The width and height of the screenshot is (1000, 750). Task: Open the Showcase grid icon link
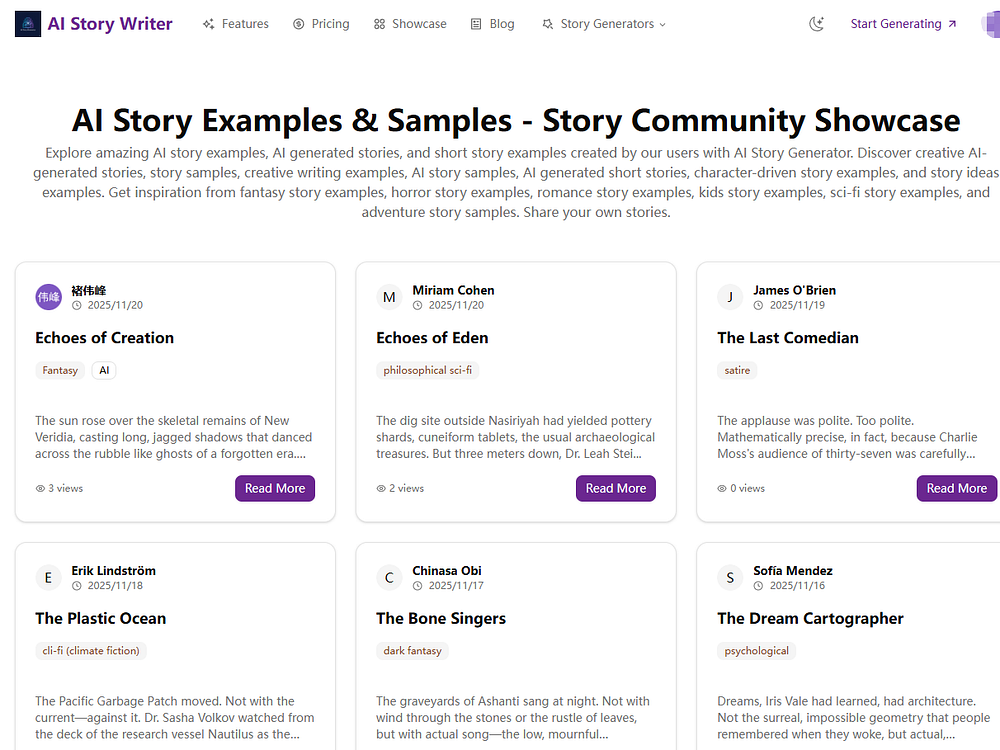tap(379, 24)
